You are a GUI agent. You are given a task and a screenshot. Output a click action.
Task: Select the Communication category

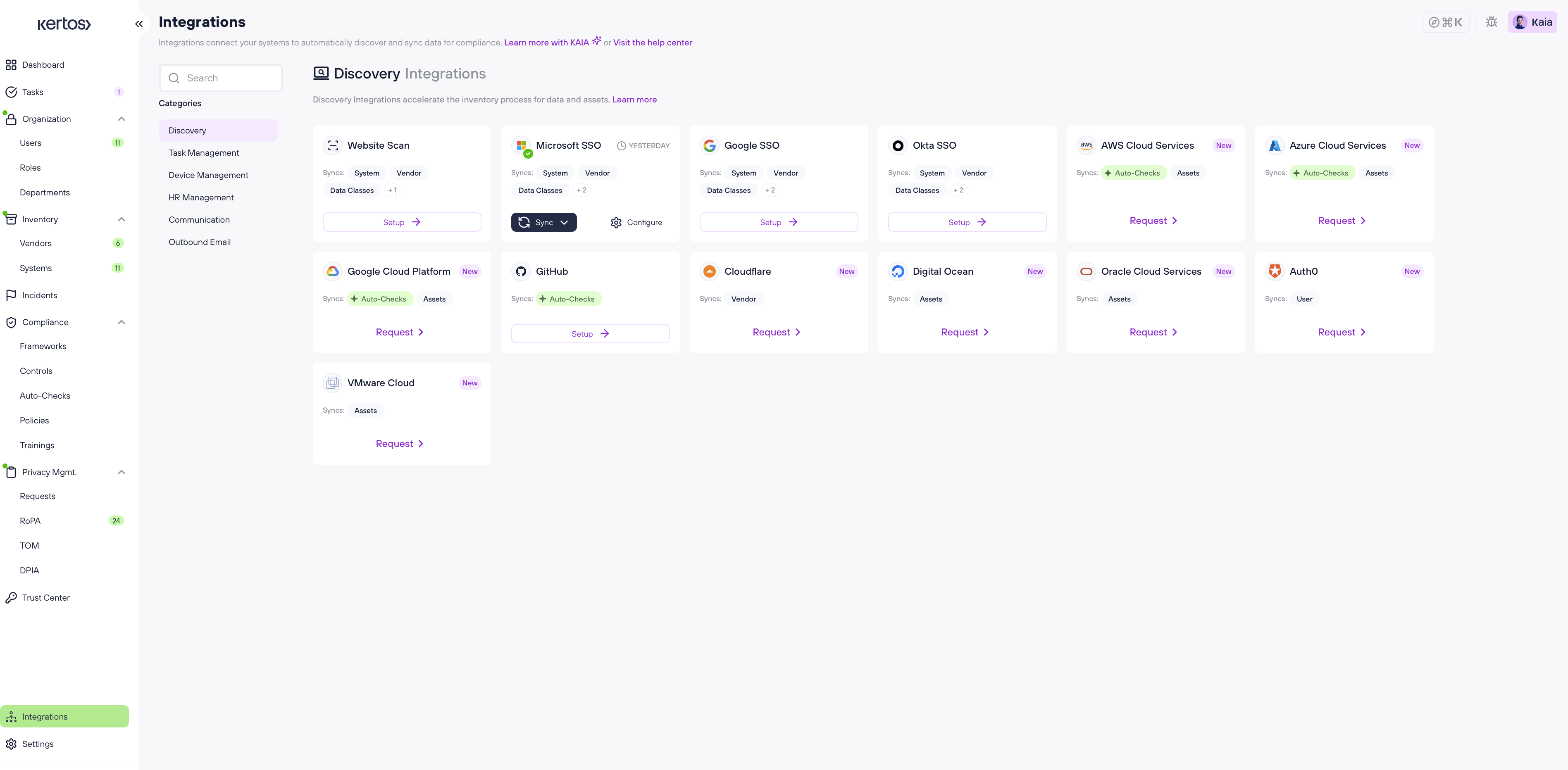(x=218, y=220)
